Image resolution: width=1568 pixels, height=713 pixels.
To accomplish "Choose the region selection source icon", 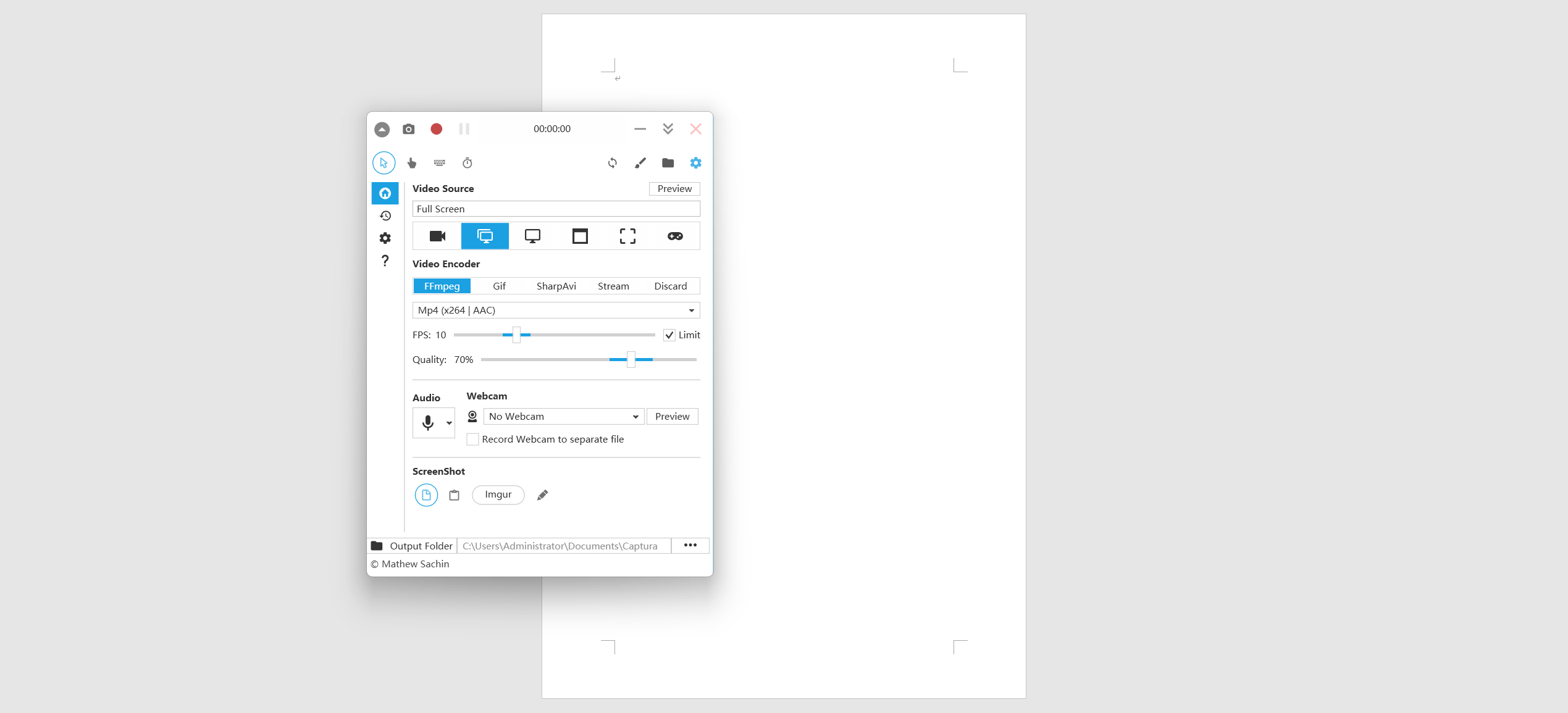I will tap(627, 236).
